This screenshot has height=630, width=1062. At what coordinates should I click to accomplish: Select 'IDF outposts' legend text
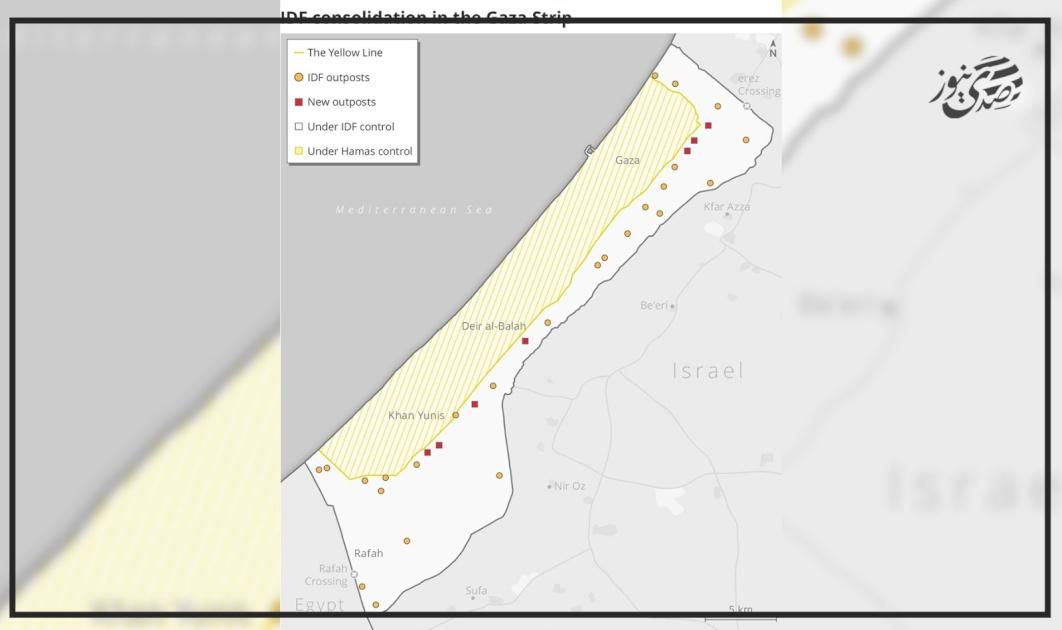tap(339, 77)
